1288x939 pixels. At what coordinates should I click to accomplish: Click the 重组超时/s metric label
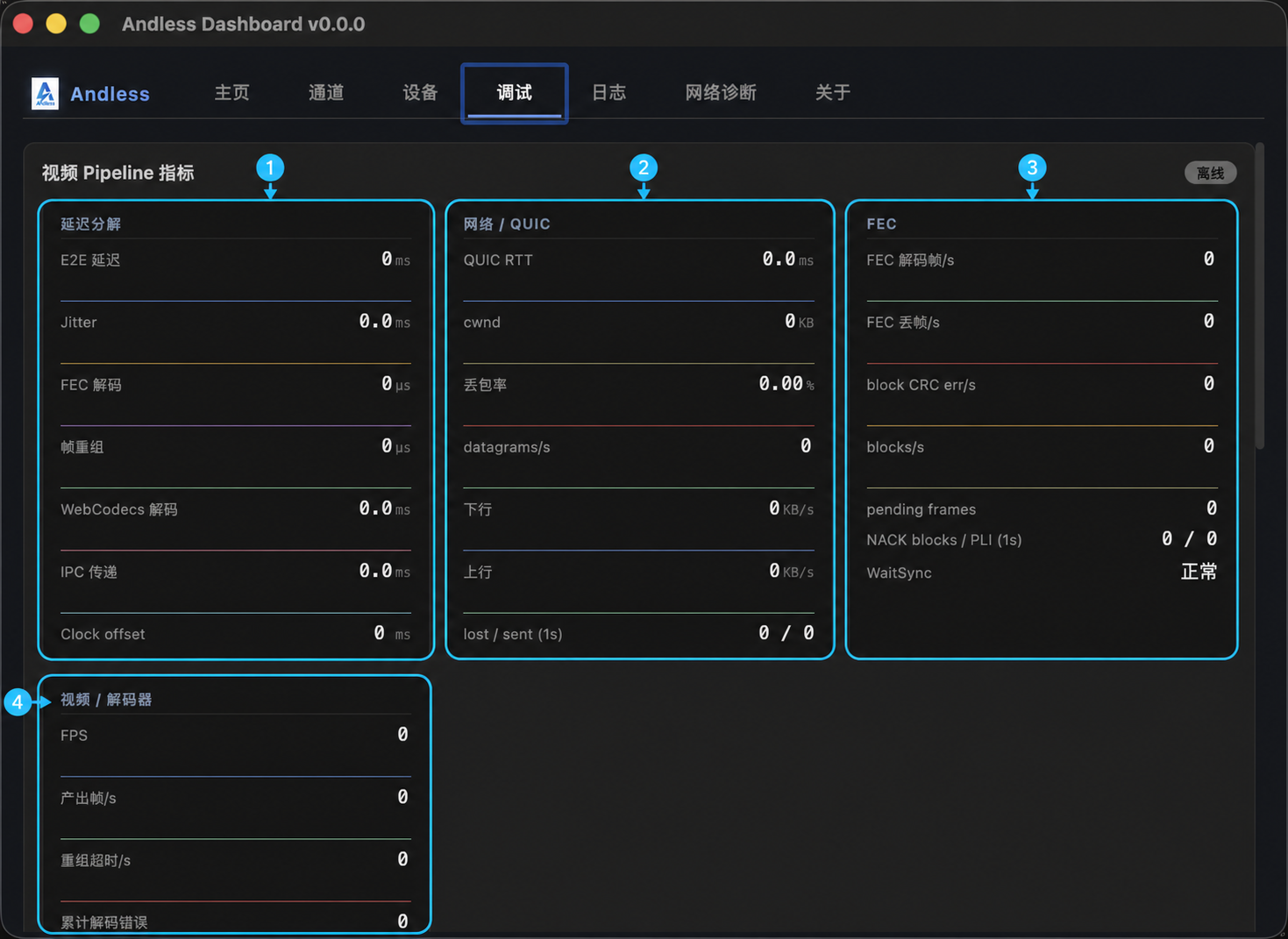click(96, 860)
